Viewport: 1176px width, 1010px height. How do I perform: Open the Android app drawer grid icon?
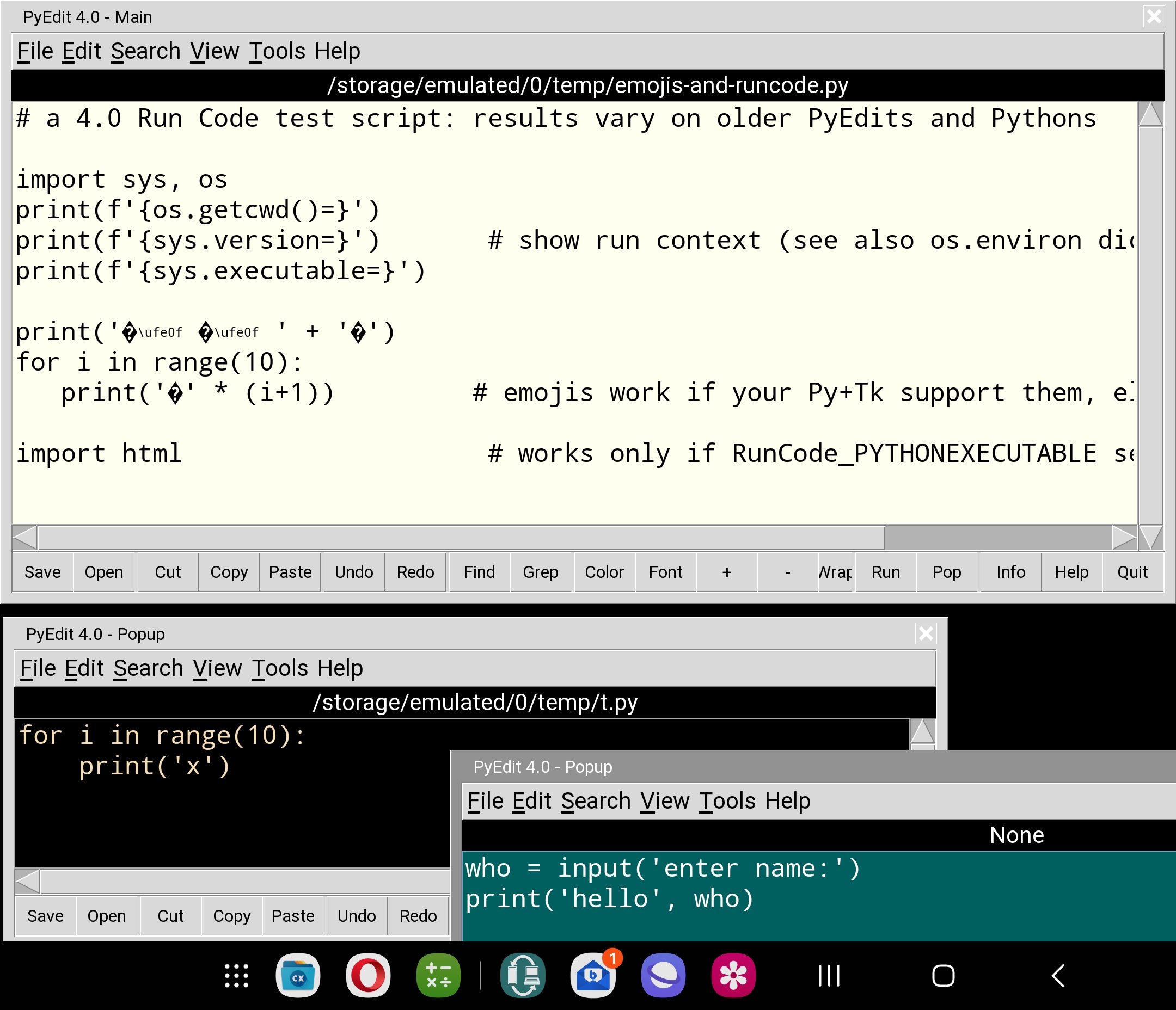tap(237, 976)
